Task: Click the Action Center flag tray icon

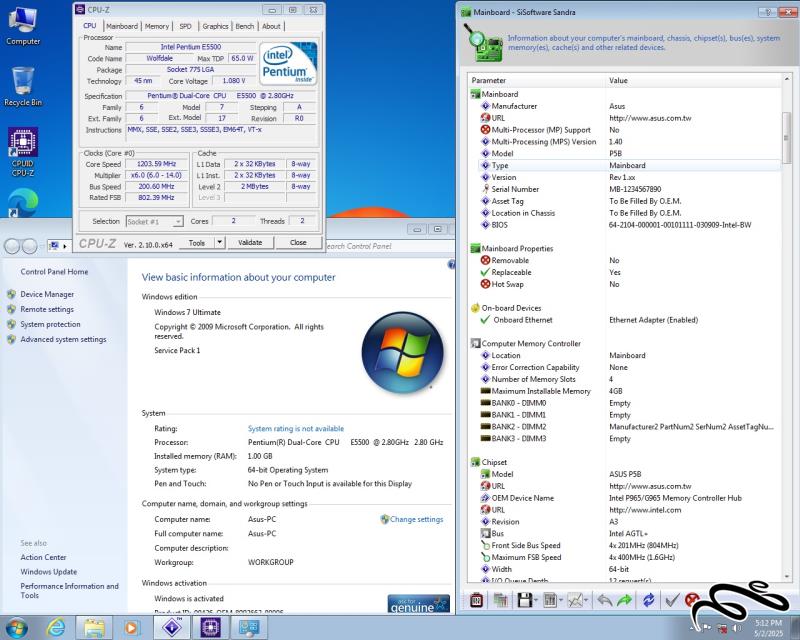Action: pyautogui.click(x=707, y=628)
